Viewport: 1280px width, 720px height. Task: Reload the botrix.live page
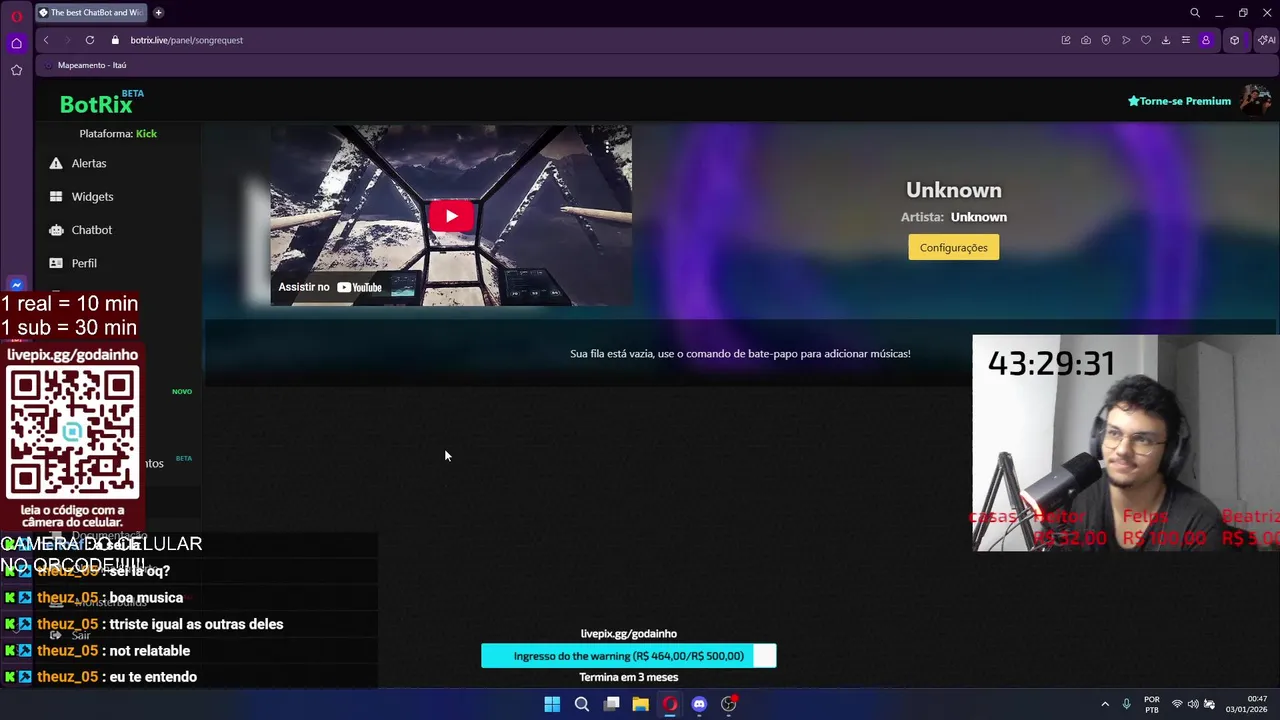pyautogui.click(x=90, y=40)
